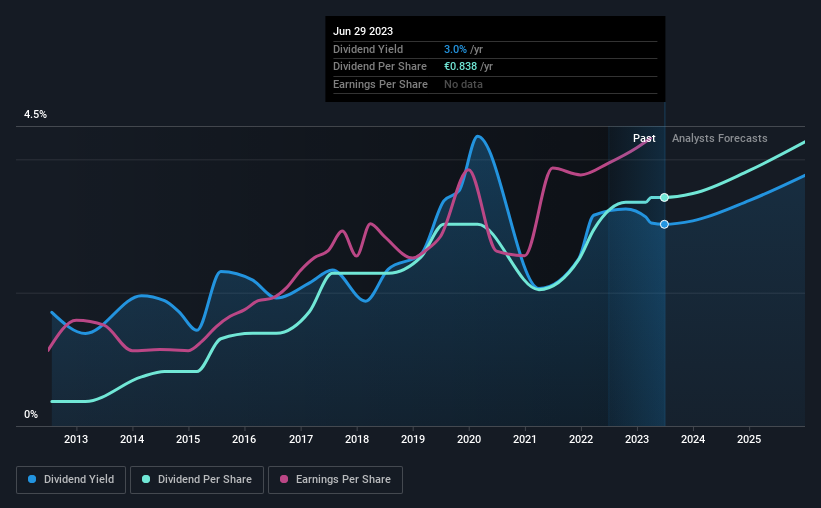The width and height of the screenshot is (821, 508).
Task: Click the blue Dividend Yield legend dot
Action: click(x=32, y=479)
